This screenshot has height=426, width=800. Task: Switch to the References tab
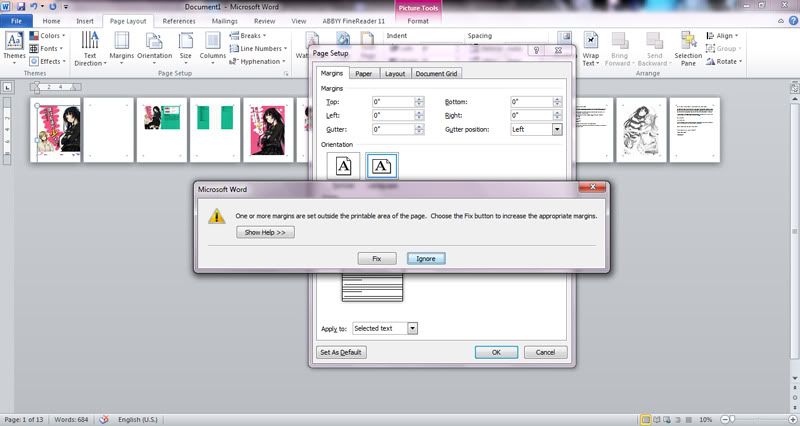point(179,21)
